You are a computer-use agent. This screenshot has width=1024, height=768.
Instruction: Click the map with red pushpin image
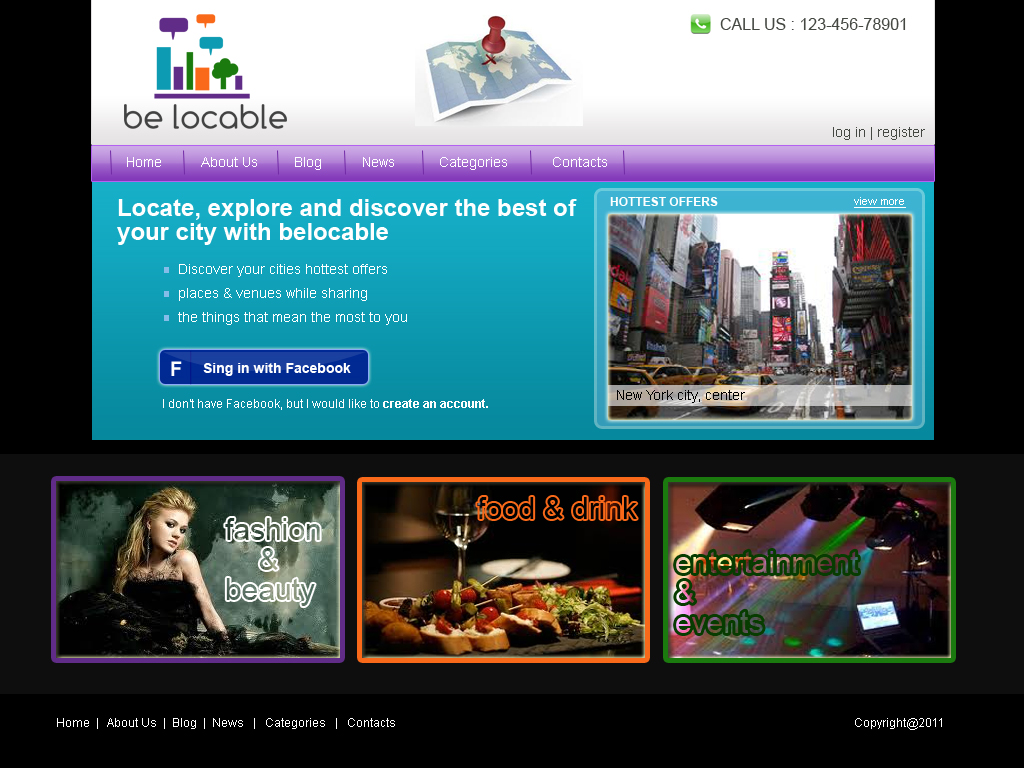(x=498, y=71)
